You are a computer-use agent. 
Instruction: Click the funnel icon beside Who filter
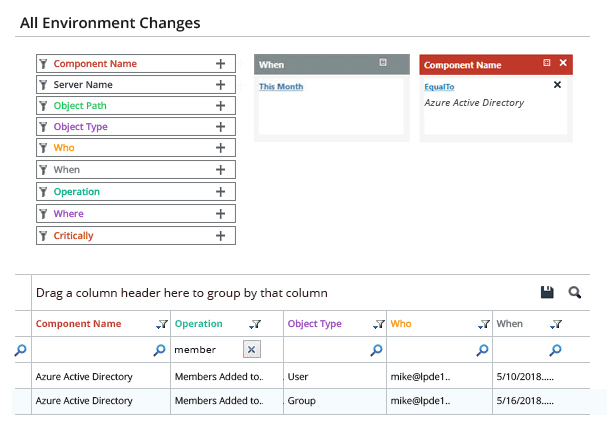click(43, 148)
